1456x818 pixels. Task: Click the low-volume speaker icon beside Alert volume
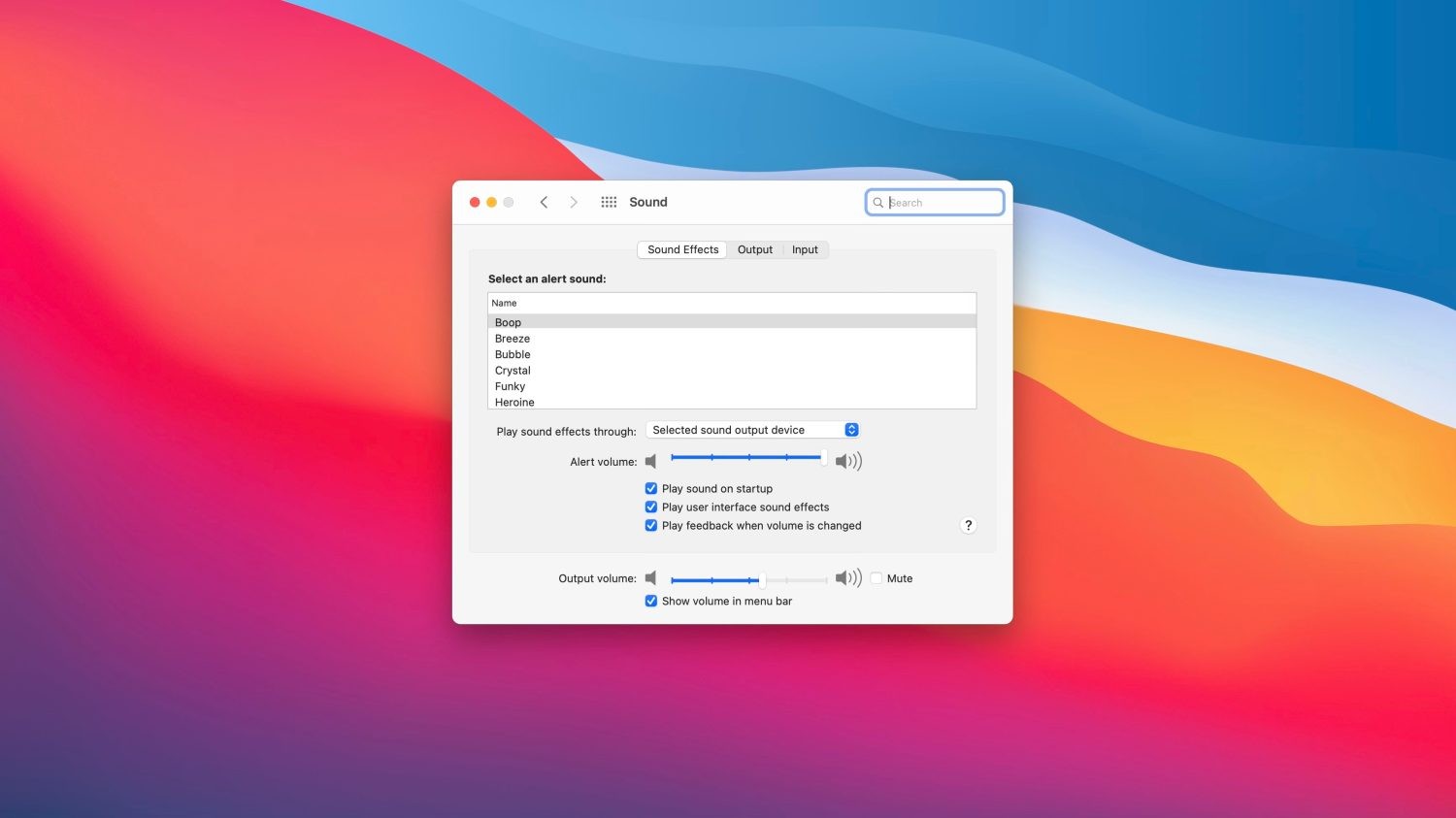(x=650, y=462)
